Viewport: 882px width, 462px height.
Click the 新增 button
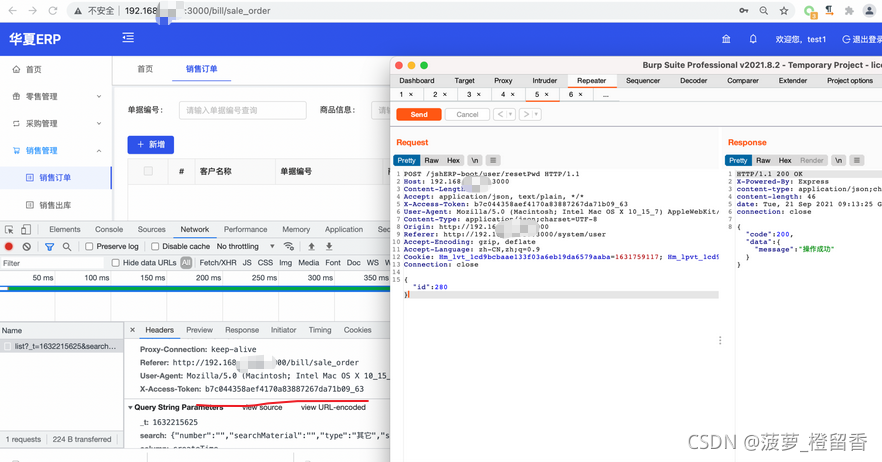click(151, 145)
